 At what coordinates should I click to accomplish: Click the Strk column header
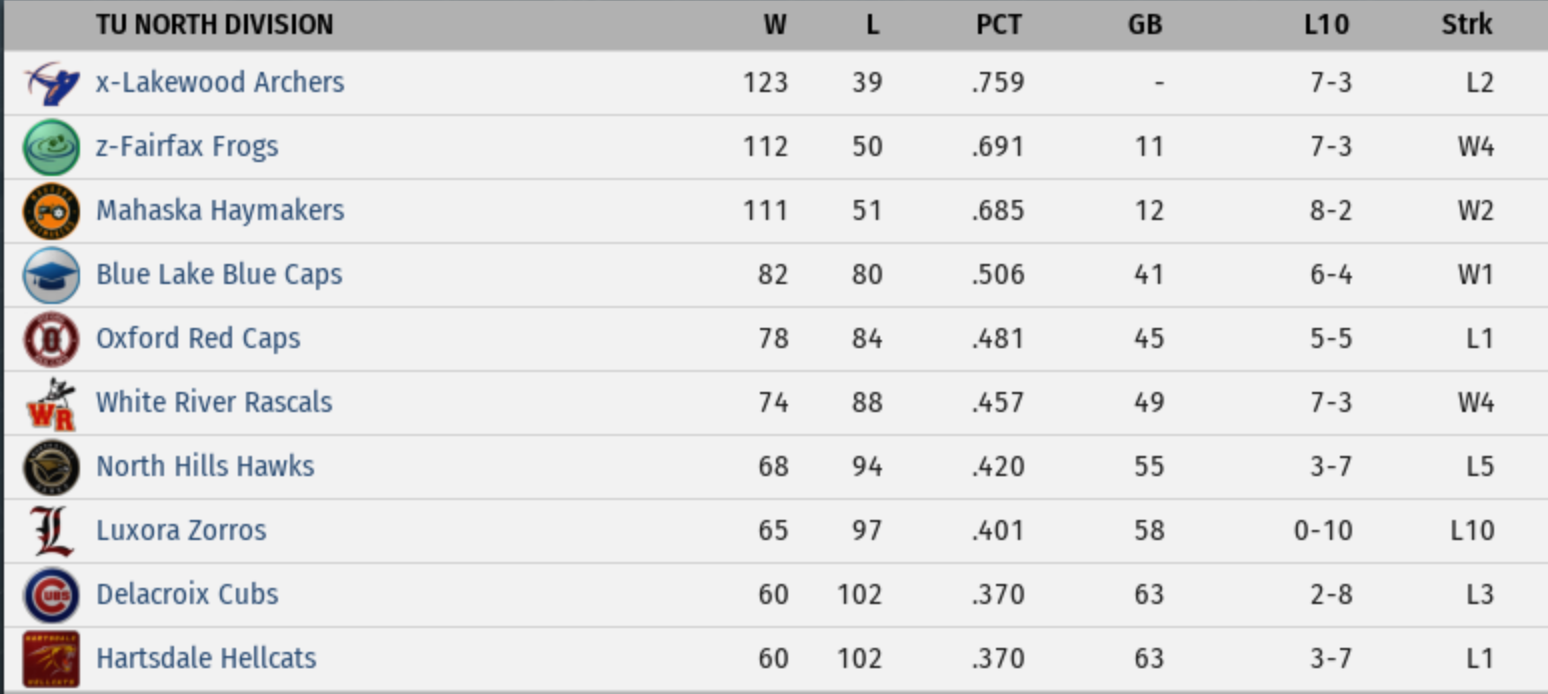(x=1467, y=25)
